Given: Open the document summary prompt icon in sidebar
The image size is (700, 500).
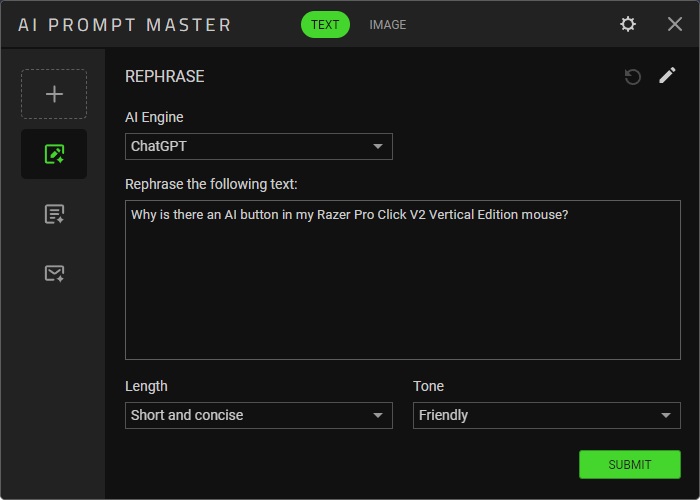Looking at the screenshot, I should pos(54,214).
